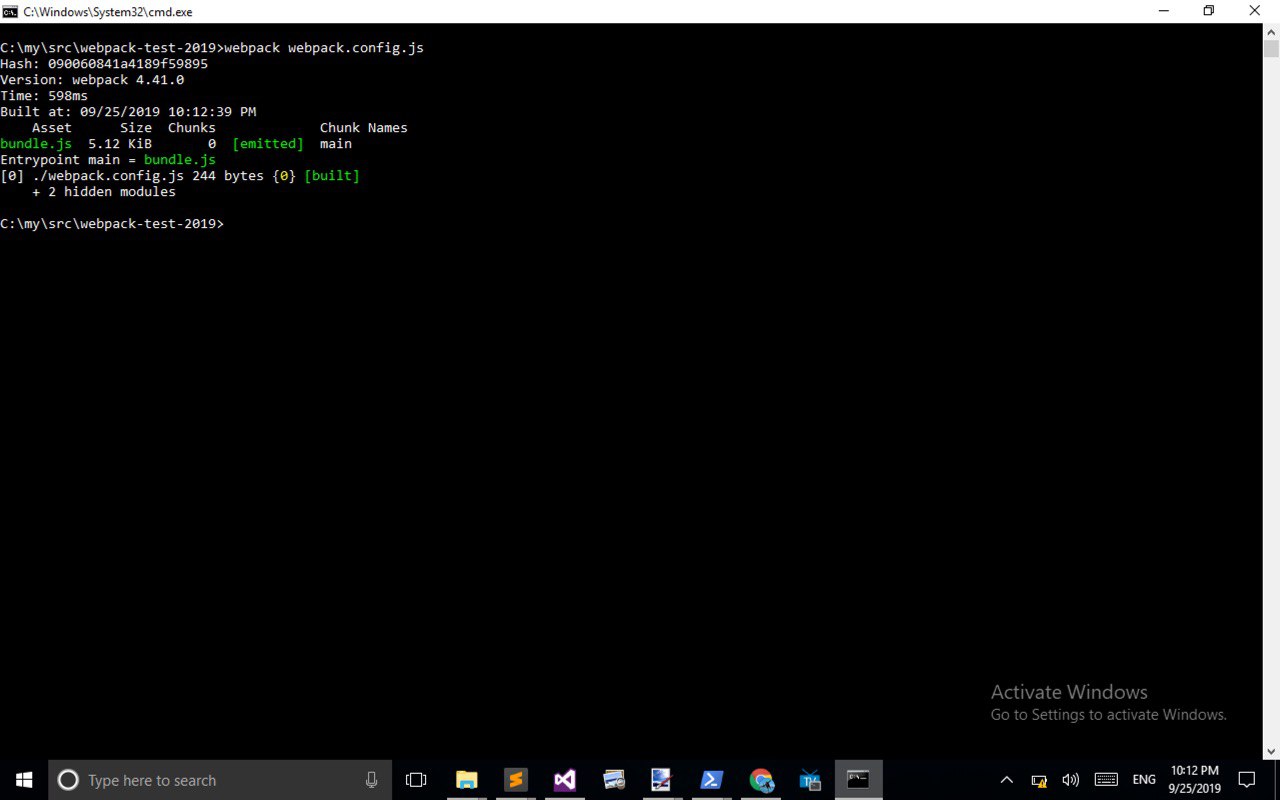Click the 'Built at: 09/25/2019 10:12:39 PM' line

tap(128, 112)
